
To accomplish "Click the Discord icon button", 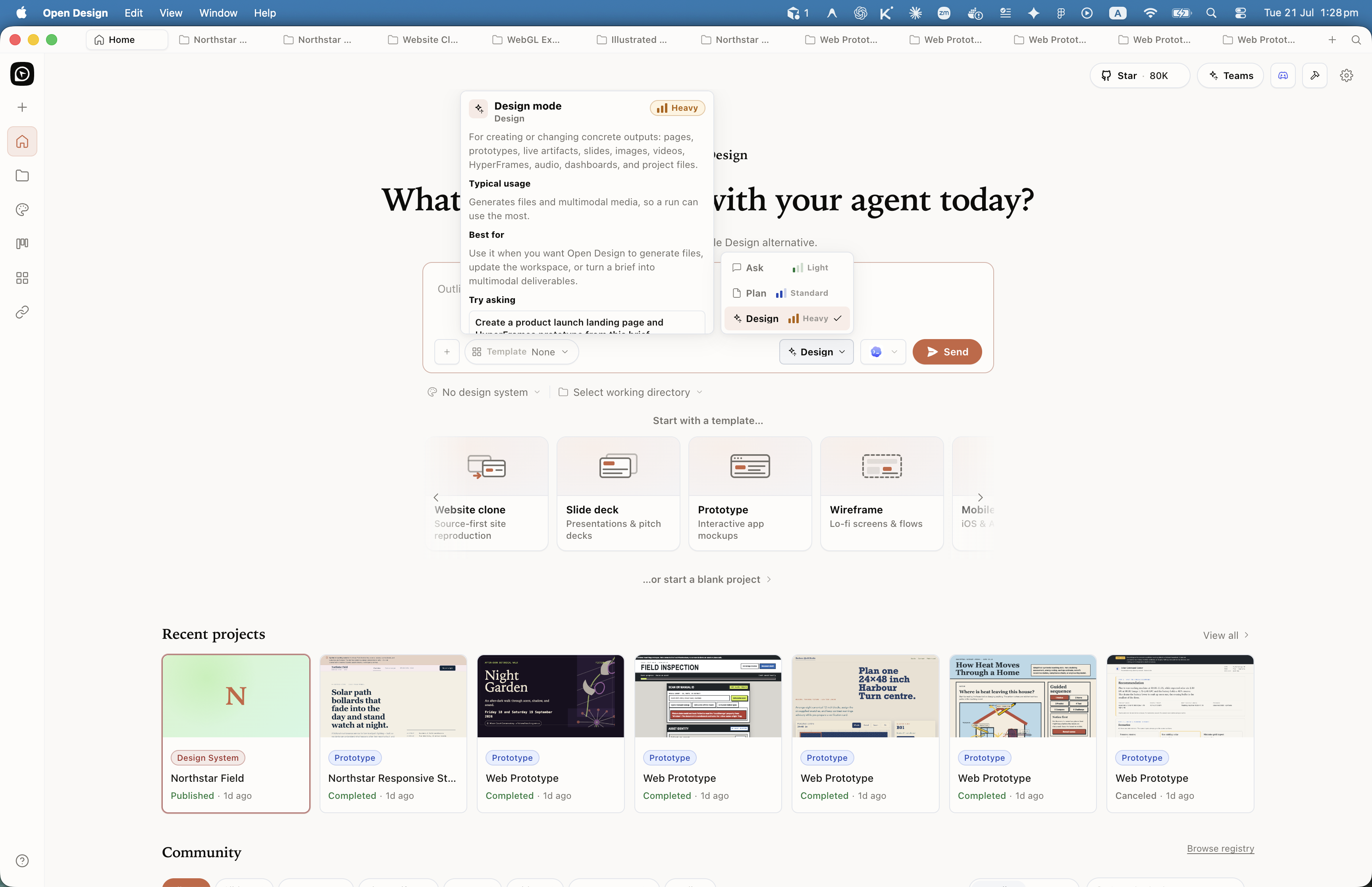I will click(x=1283, y=75).
